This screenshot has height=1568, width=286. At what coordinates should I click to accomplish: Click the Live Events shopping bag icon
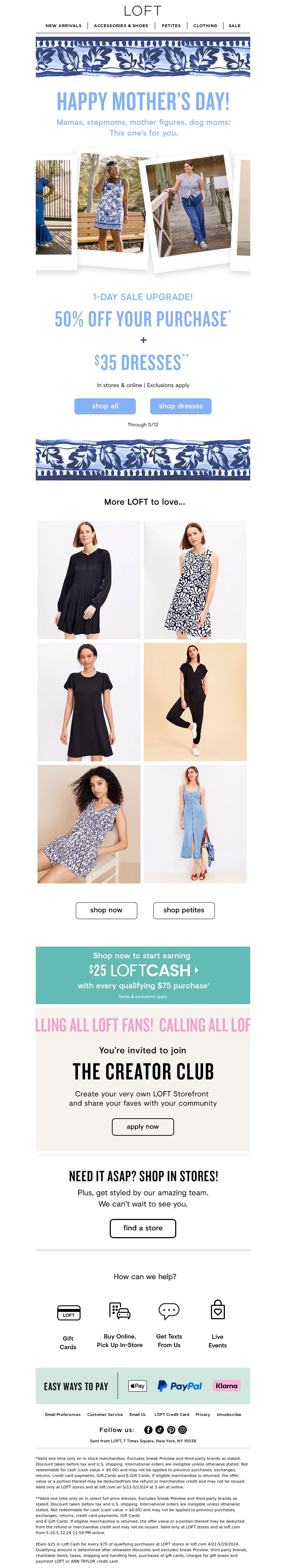coord(218,1310)
